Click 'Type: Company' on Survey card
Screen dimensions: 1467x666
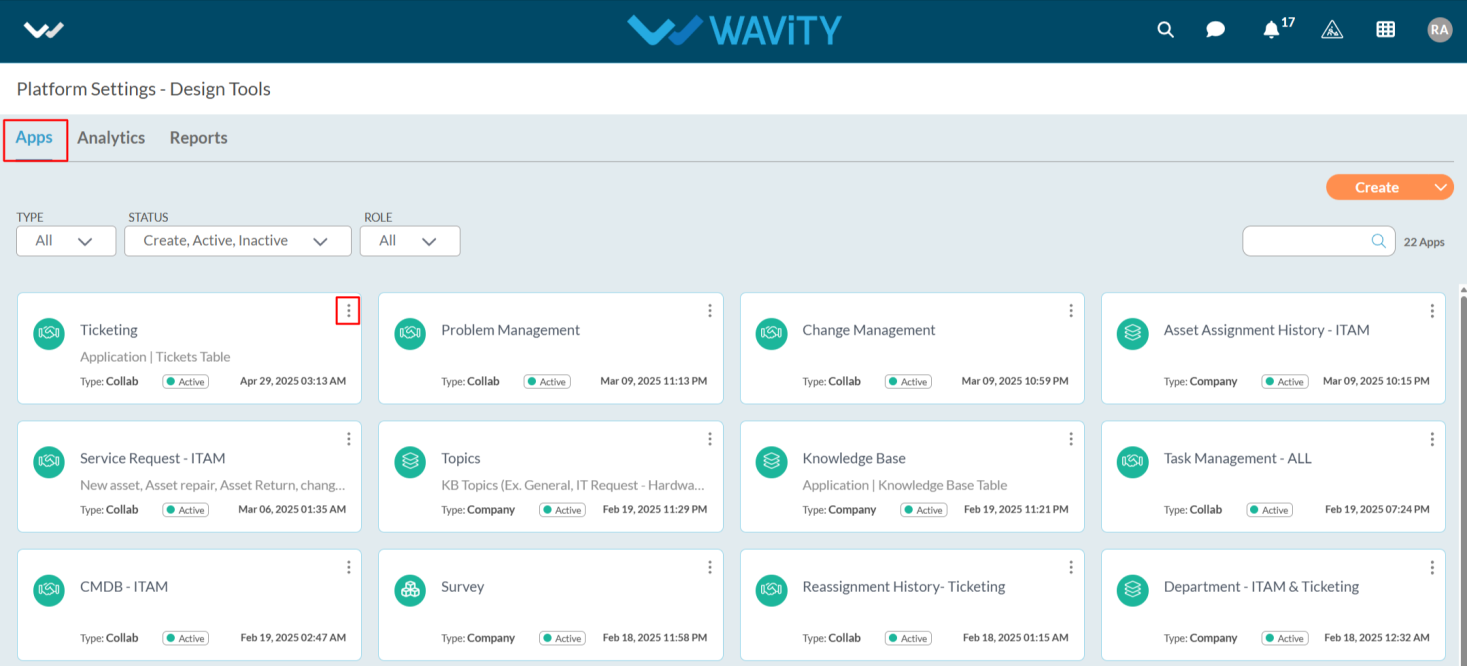point(478,638)
